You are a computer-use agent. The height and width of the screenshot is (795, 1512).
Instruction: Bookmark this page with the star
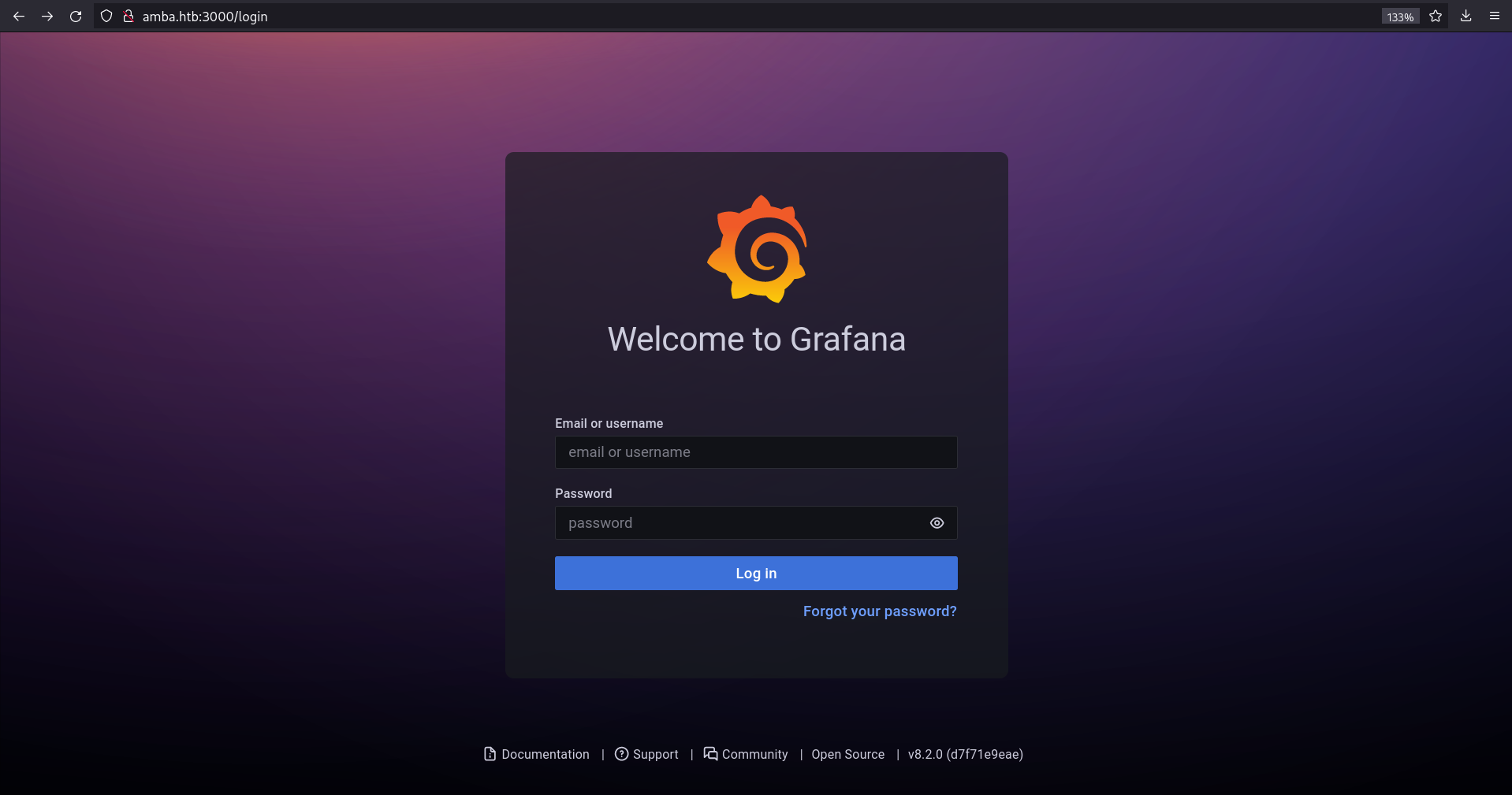click(x=1436, y=16)
